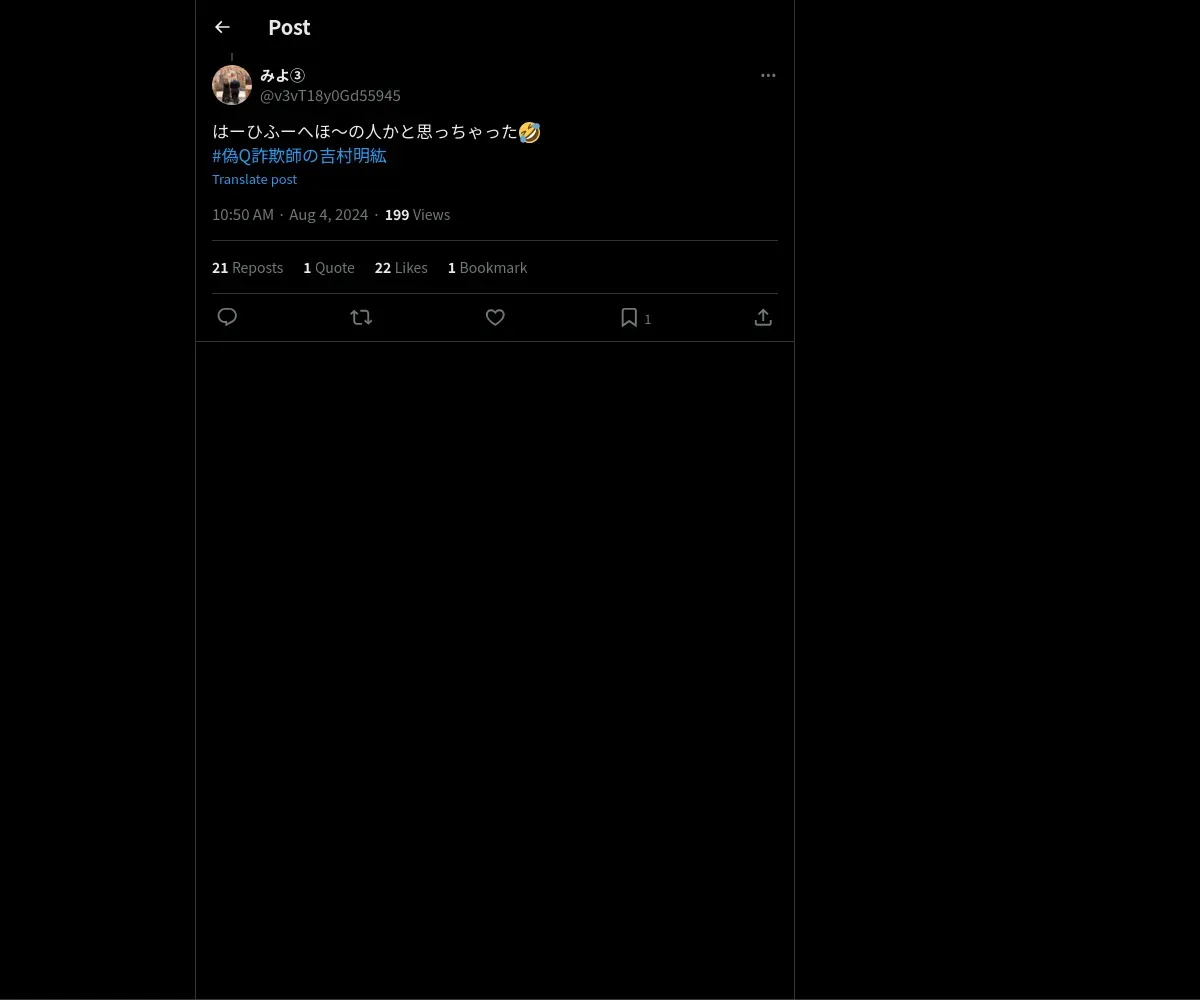1200x1000 pixels.
Task: Toggle the bookmark icon
Action: click(x=629, y=317)
